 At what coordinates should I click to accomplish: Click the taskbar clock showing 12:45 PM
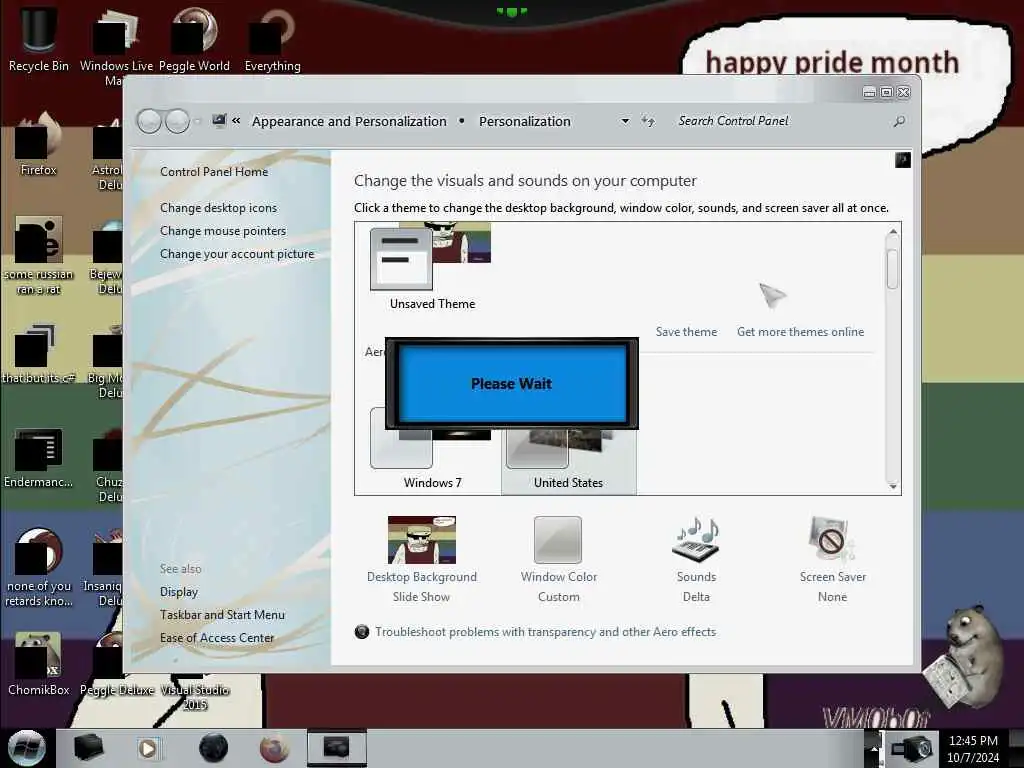coord(973,748)
